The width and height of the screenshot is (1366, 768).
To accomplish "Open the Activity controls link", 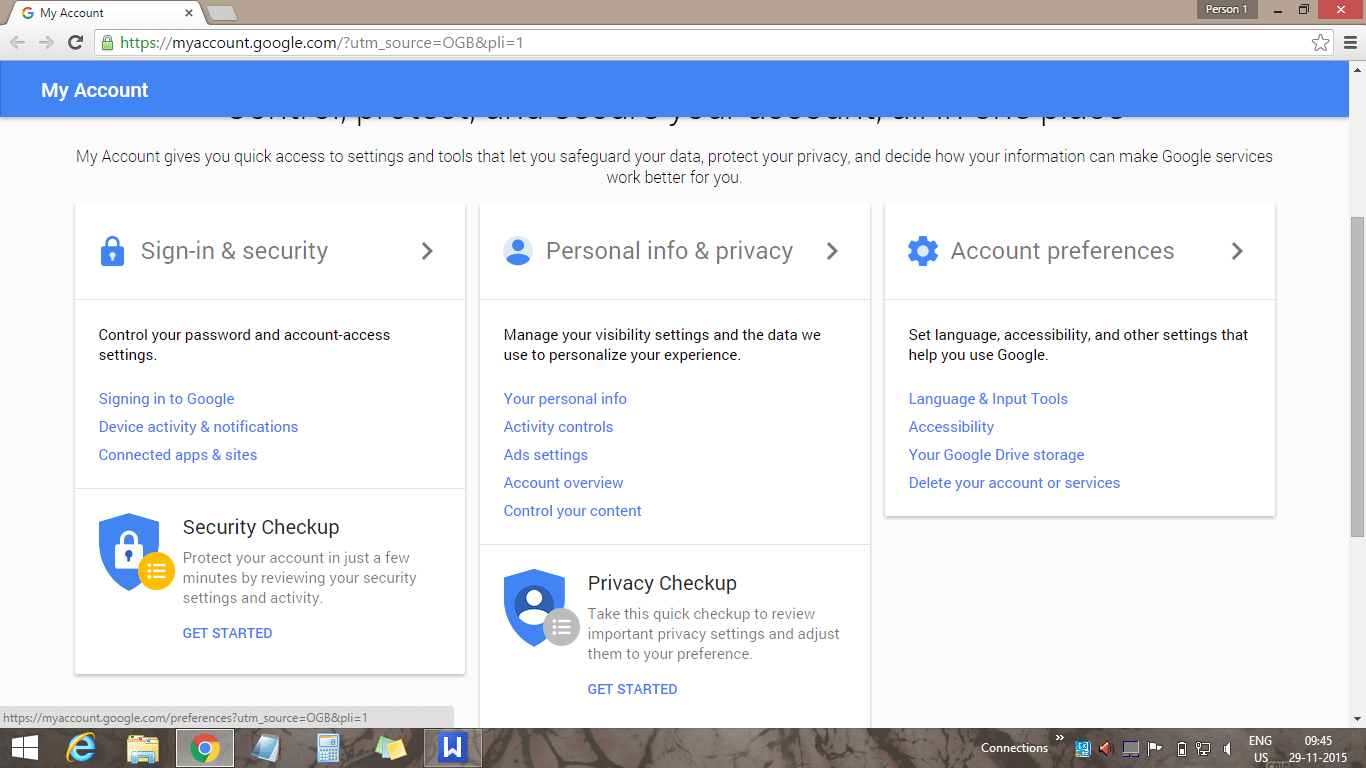I will [x=558, y=427].
